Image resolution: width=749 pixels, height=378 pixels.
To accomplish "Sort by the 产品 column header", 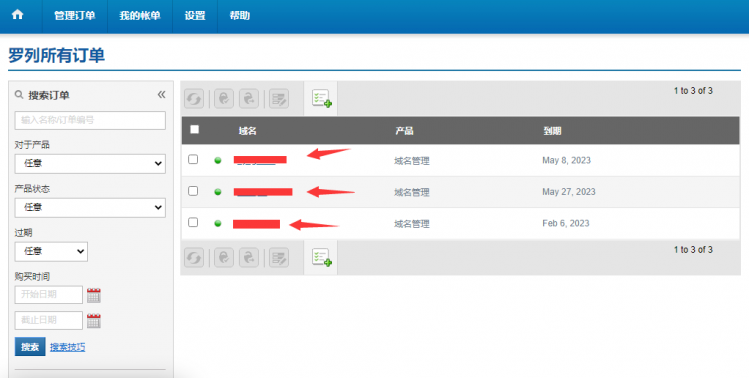I will [x=404, y=130].
